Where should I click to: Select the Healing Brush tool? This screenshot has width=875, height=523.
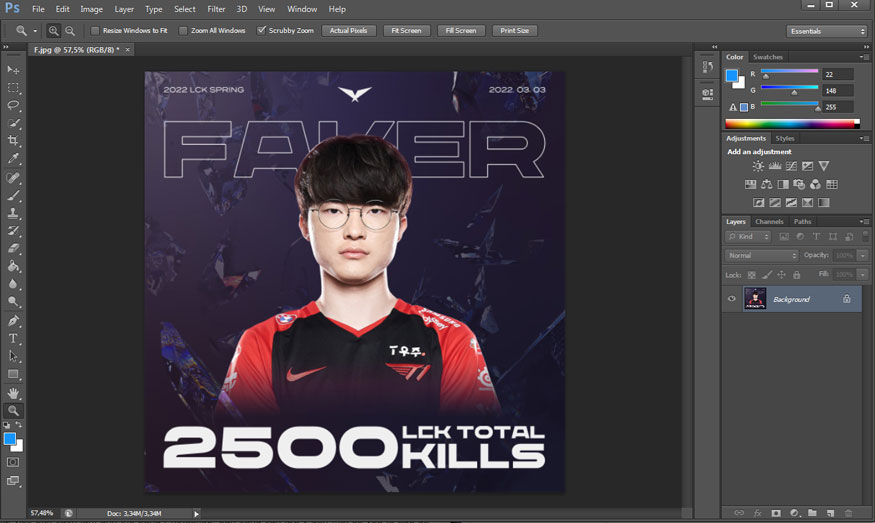pos(13,178)
